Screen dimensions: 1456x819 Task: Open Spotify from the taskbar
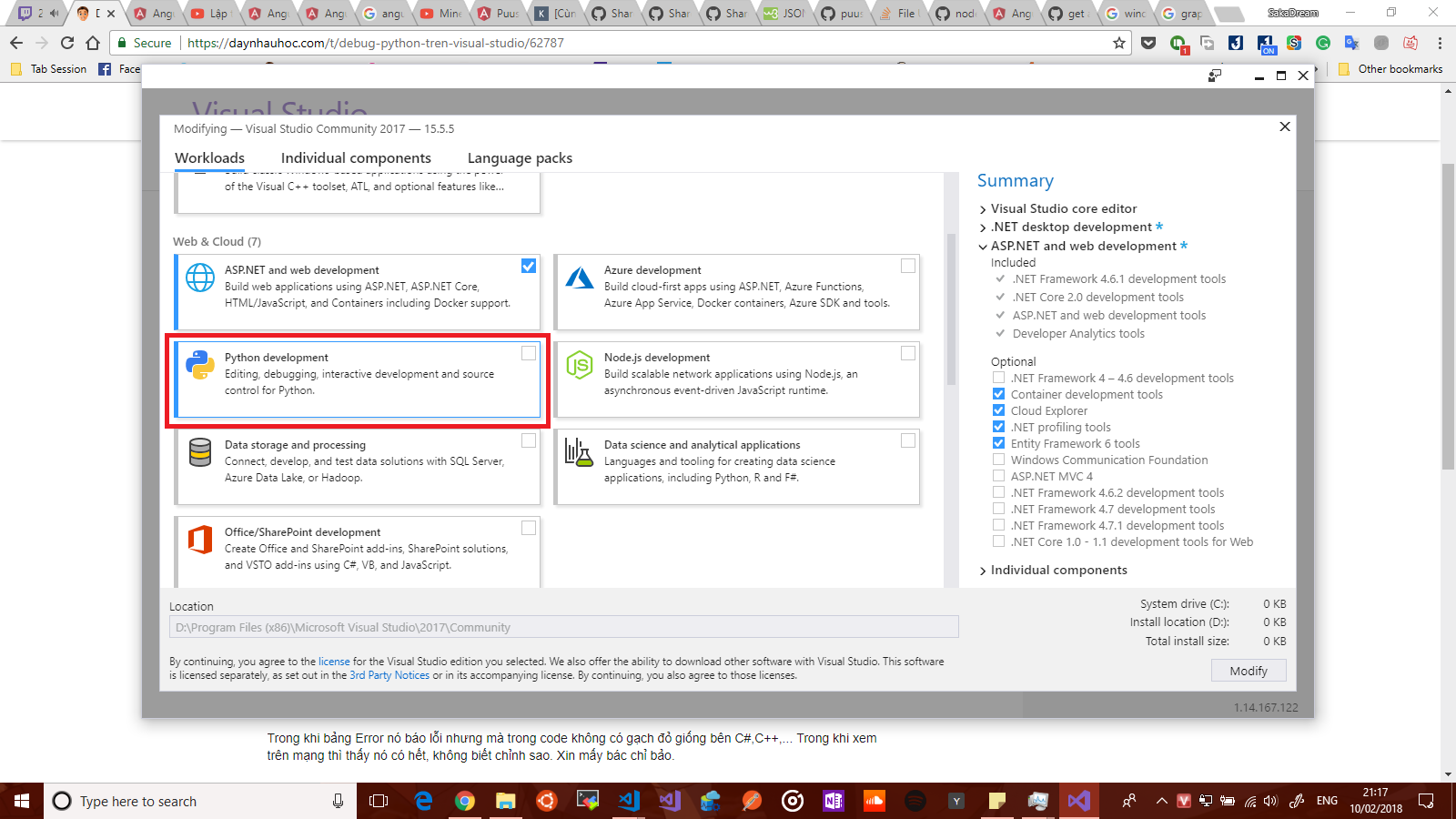click(x=915, y=801)
